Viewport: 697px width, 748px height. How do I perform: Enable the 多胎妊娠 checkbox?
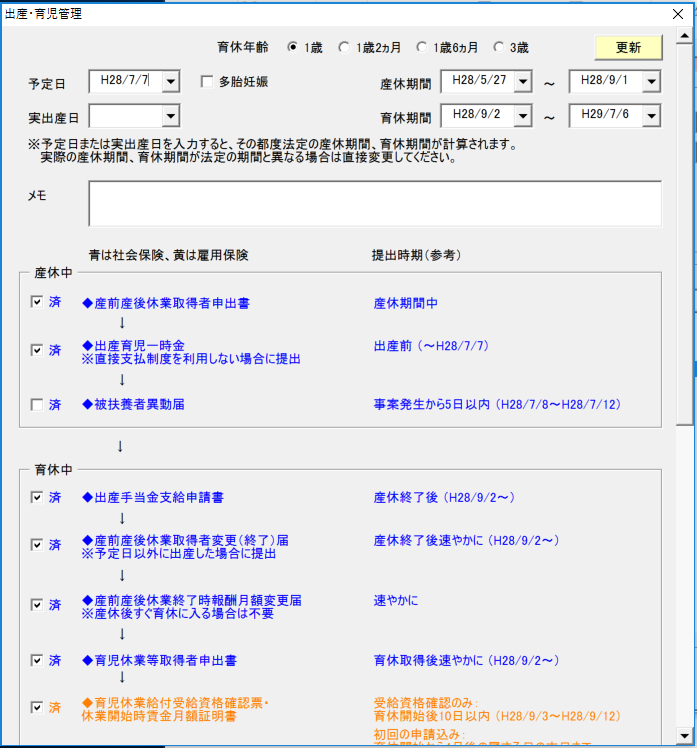(207, 82)
